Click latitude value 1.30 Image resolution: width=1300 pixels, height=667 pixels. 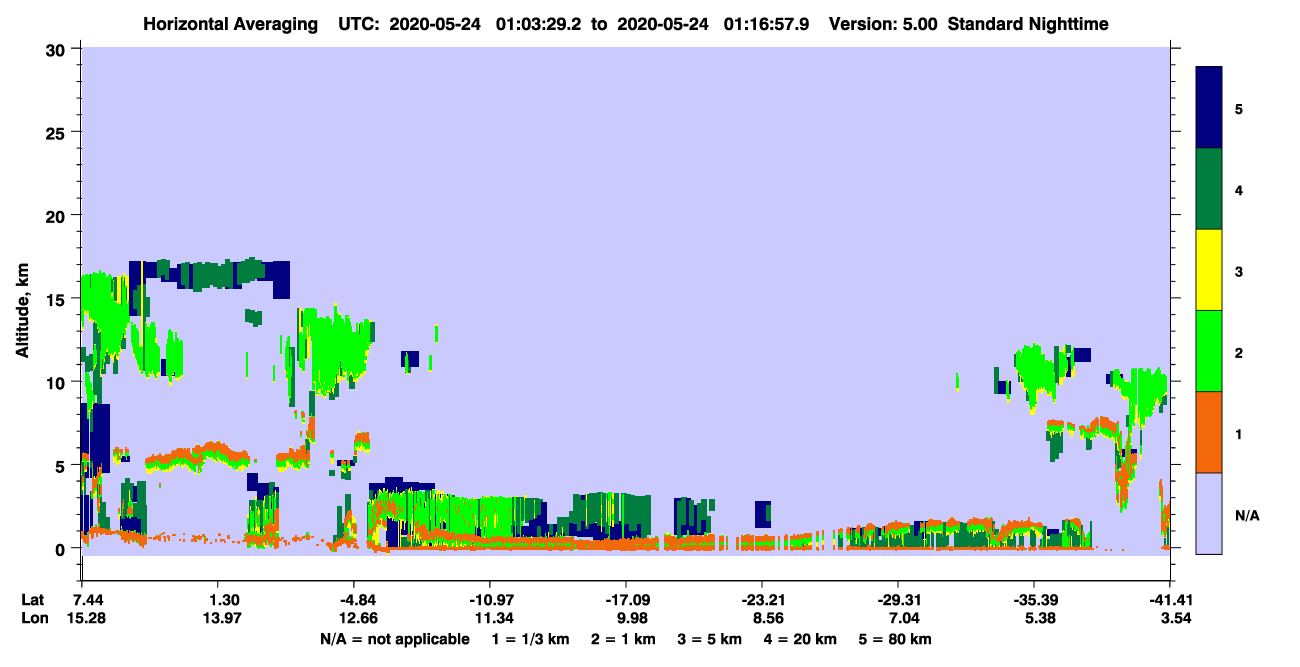point(219,600)
